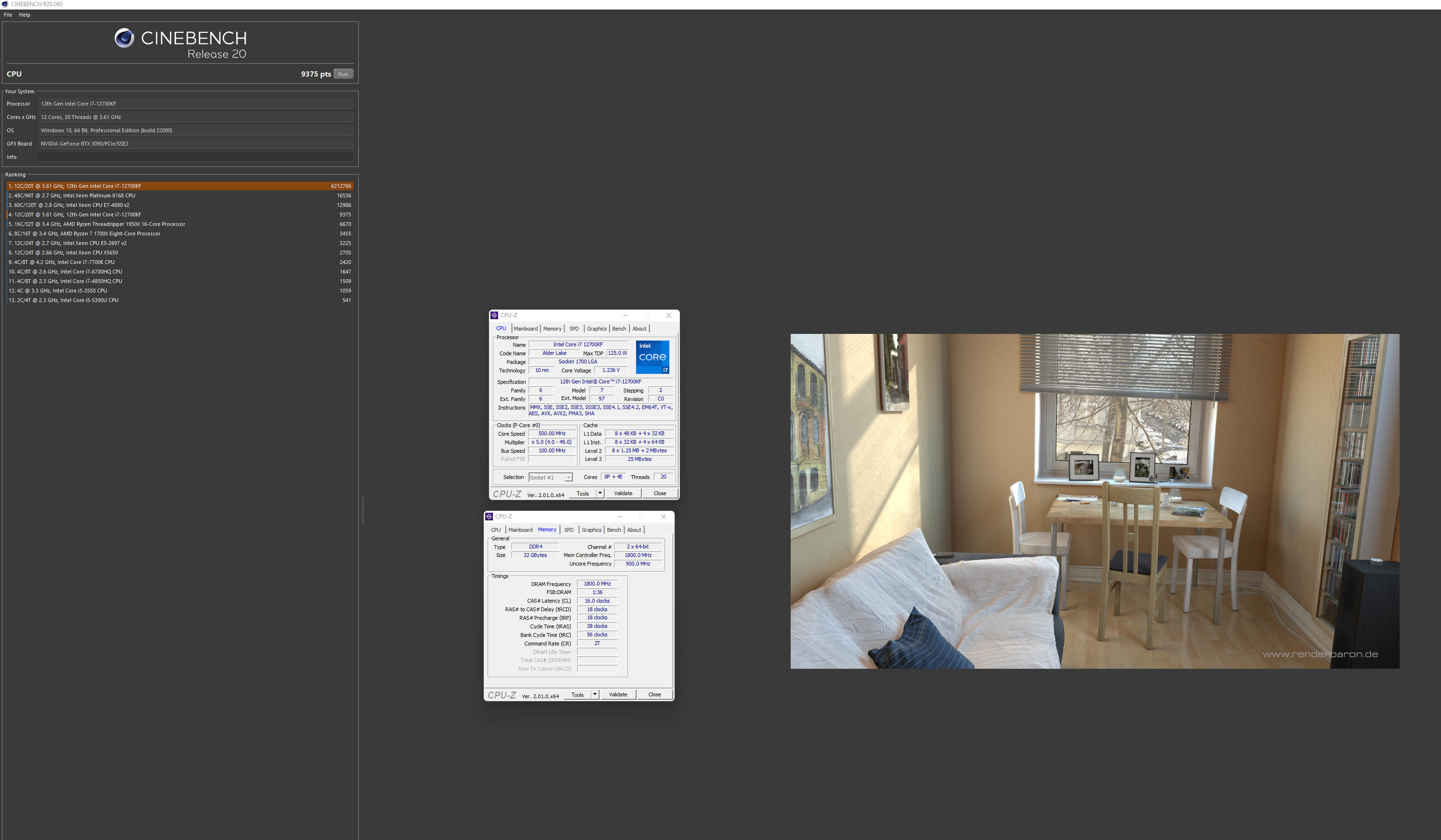This screenshot has height=840, width=1441.
Task: Open About tab in the CPU-Z Memory-tab window
Action: [x=634, y=530]
